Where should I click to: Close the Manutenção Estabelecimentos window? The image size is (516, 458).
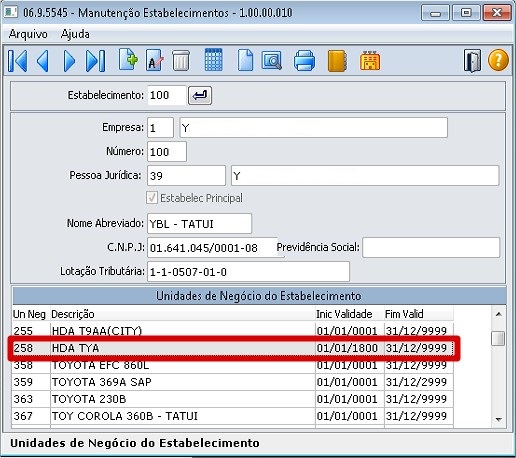pos(497,13)
